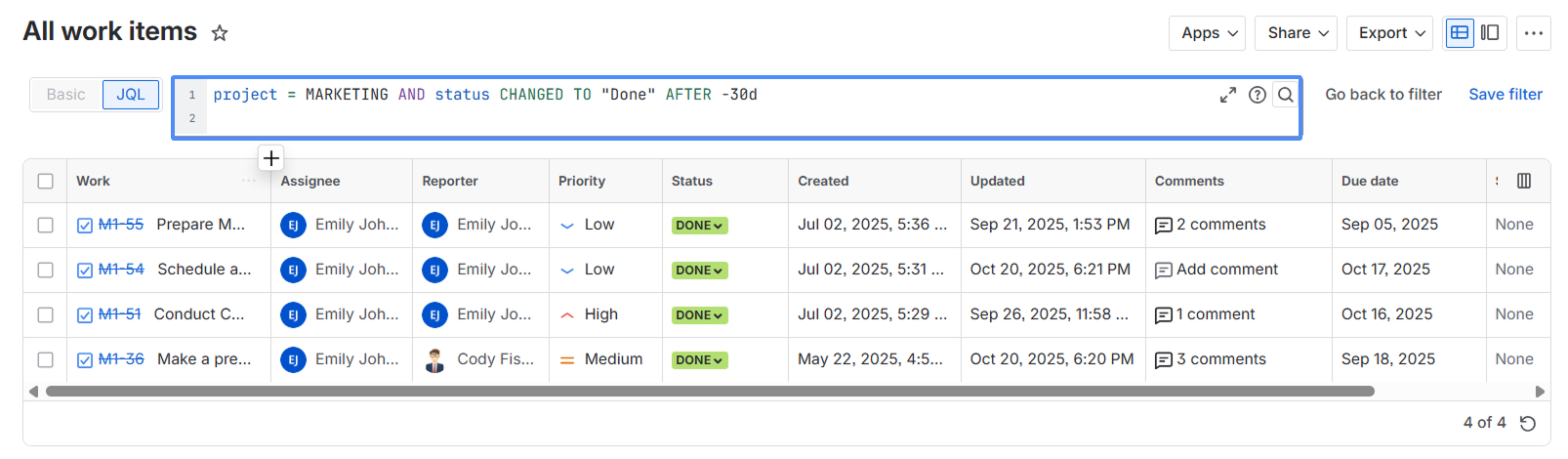Check the box for row M1-55

click(x=45, y=225)
